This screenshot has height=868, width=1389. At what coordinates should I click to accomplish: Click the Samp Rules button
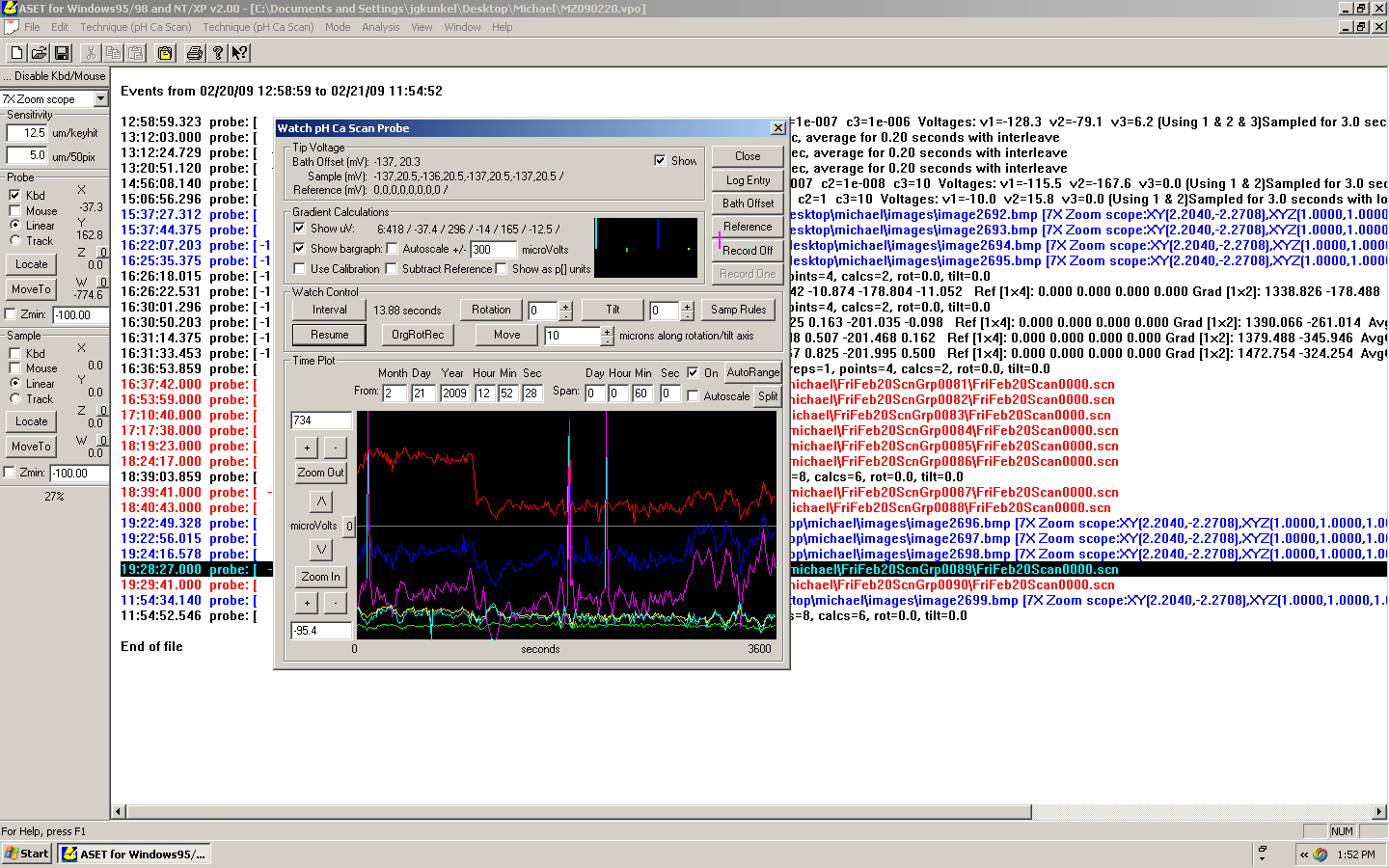pos(739,310)
